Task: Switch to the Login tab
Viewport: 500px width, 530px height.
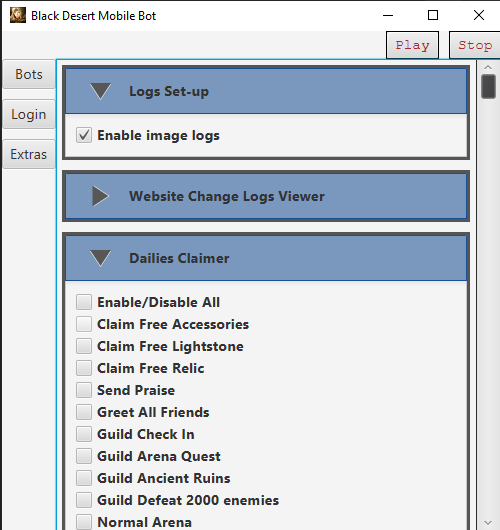Action: (29, 114)
